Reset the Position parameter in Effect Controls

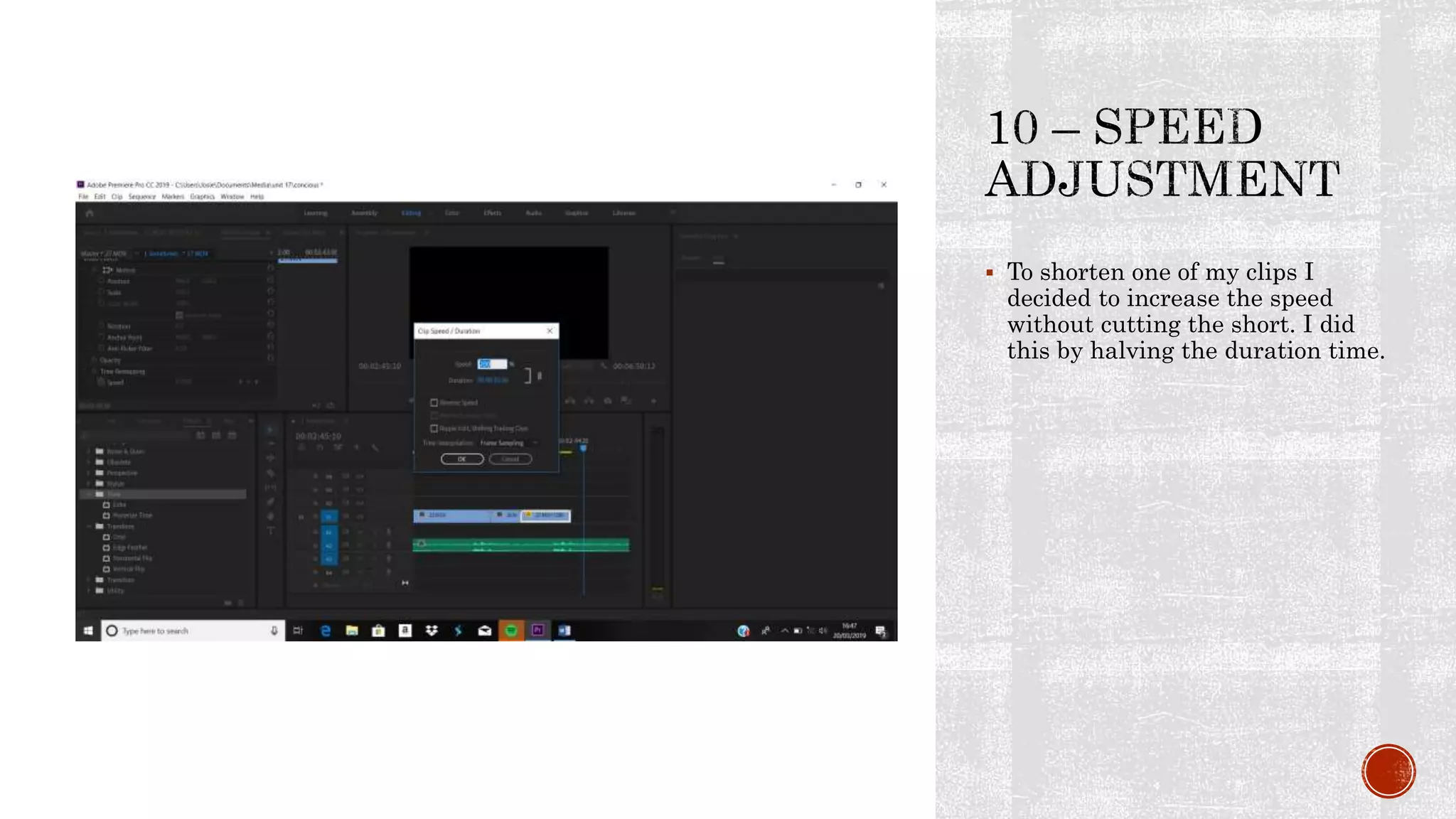tap(270, 281)
